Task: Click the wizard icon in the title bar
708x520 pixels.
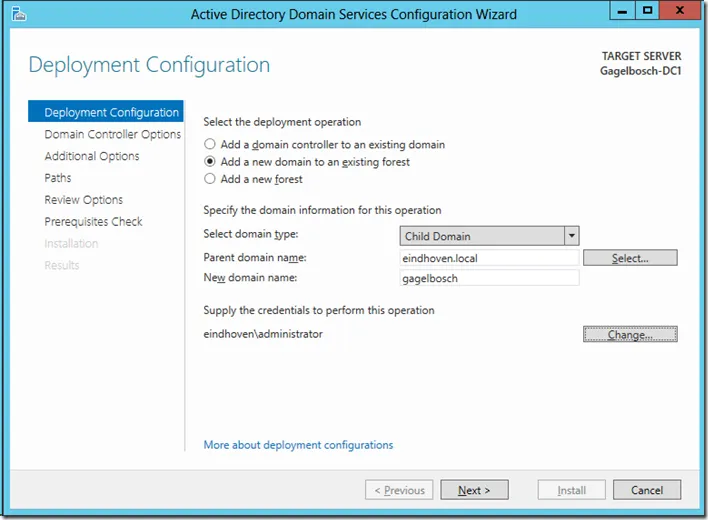Action: pyautogui.click(x=19, y=14)
